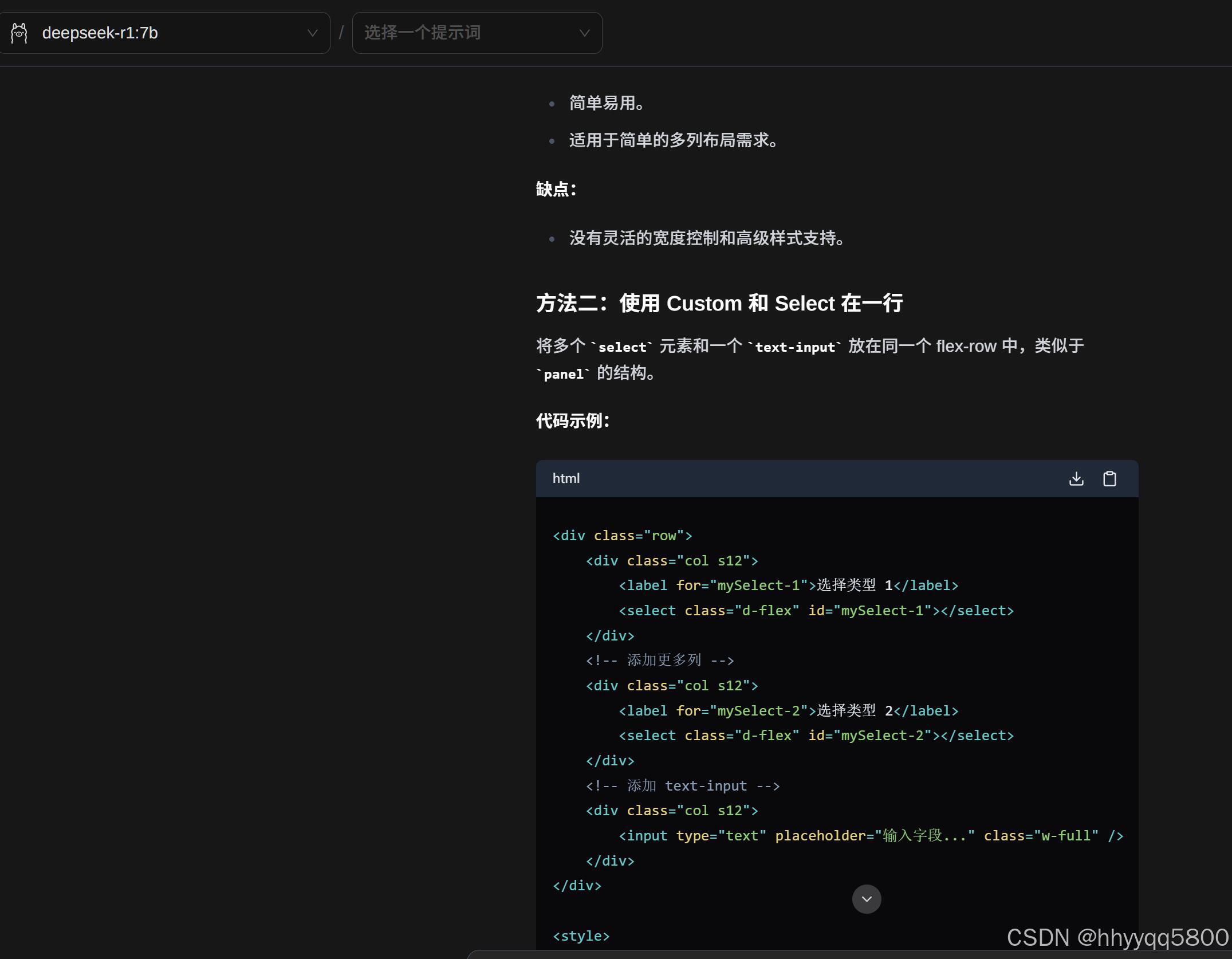Download the html code block
The width and height of the screenshot is (1232, 959).
(1076, 478)
